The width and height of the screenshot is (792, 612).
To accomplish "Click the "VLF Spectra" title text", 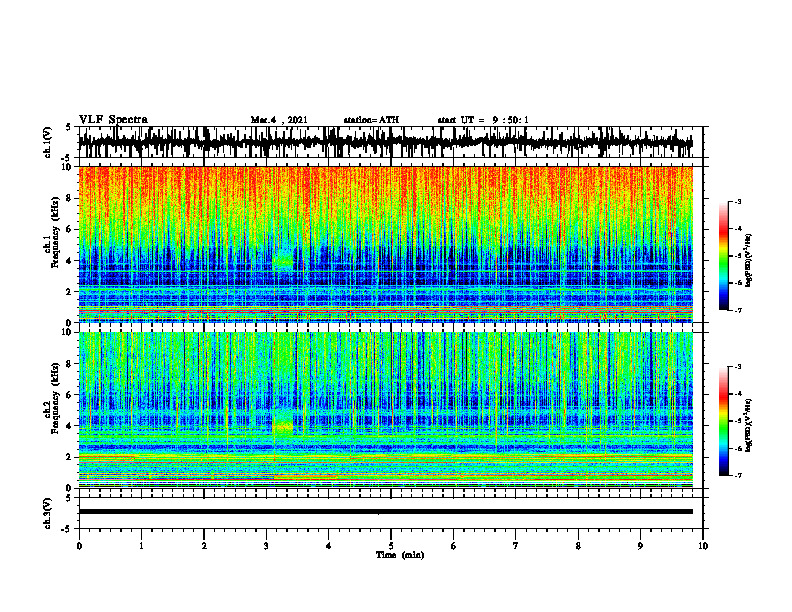I will click(x=113, y=120).
